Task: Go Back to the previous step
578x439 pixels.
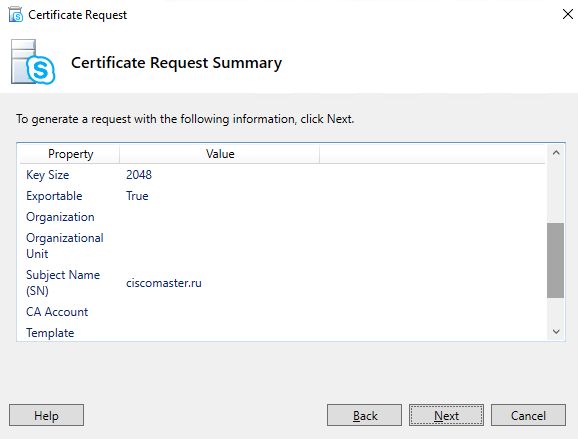Action: pos(364,415)
